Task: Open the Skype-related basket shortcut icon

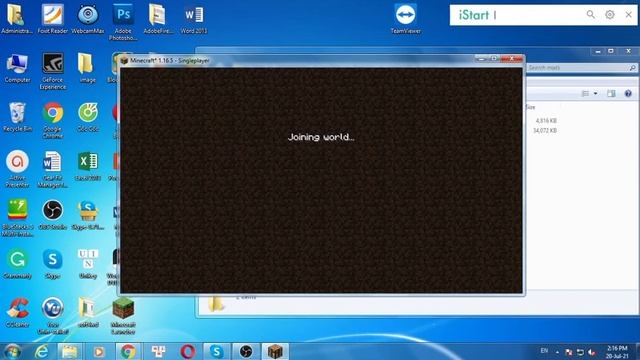Action: [x=88, y=215]
